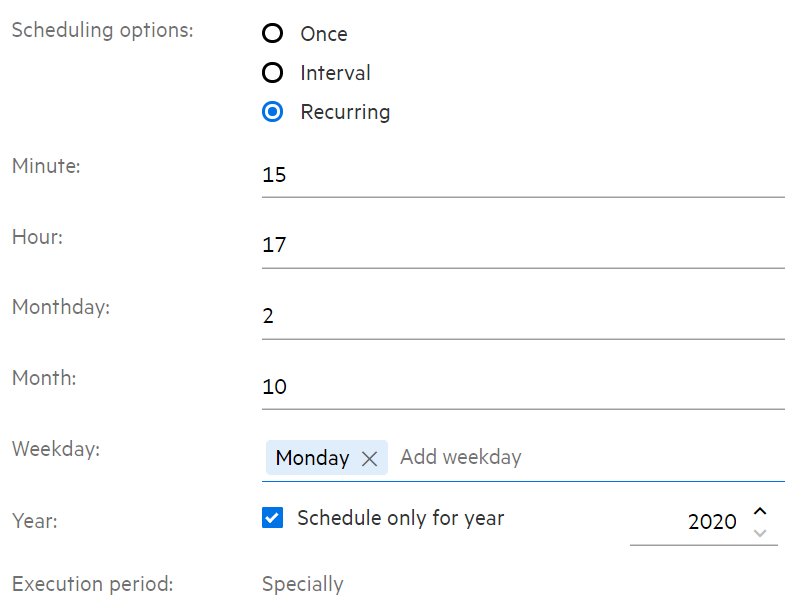Click the Minute field showing 15
Screen dimensions: 785x607
pos(522,175)
